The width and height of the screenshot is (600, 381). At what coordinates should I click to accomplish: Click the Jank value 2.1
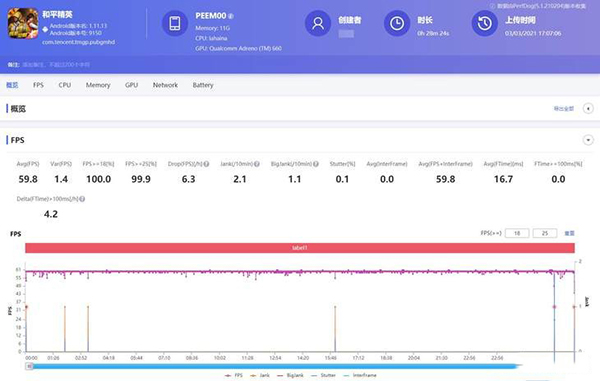tap(240, 179)
